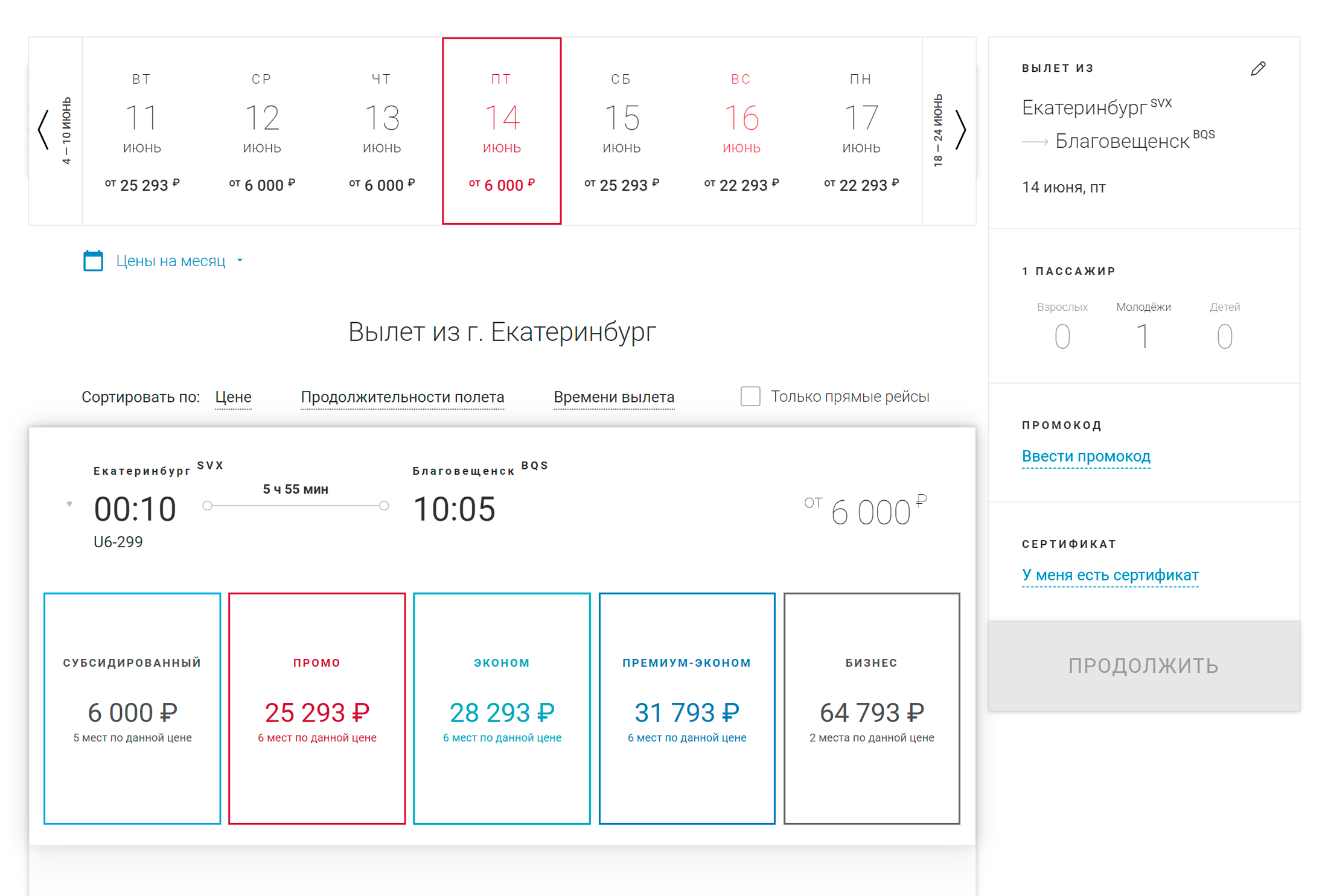Choose the Бизнес fare, 64 793 ₽
Screen dimensions: 1328x896
coord(872,708)
